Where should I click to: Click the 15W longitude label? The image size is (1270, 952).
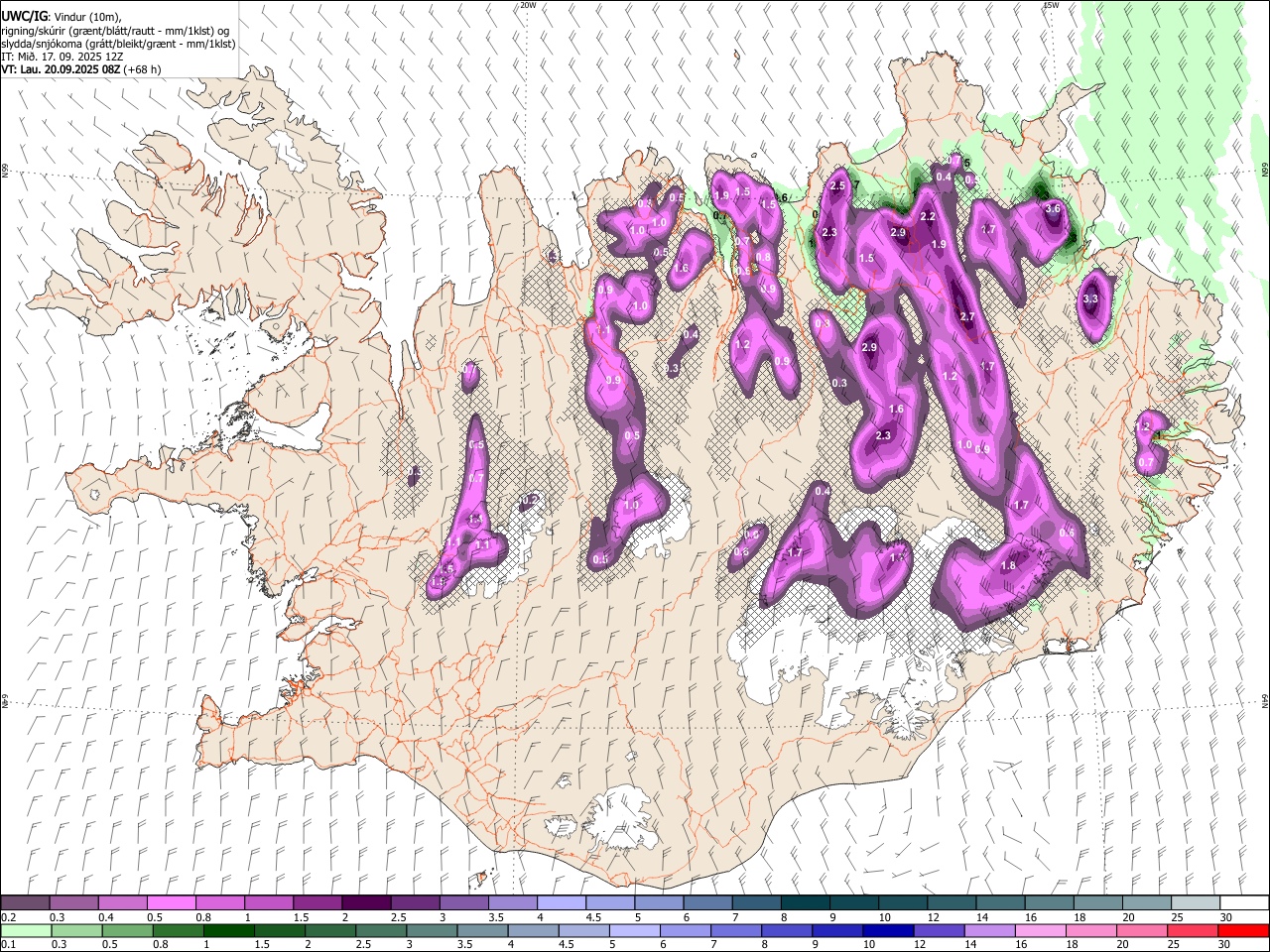point(1051,5)
